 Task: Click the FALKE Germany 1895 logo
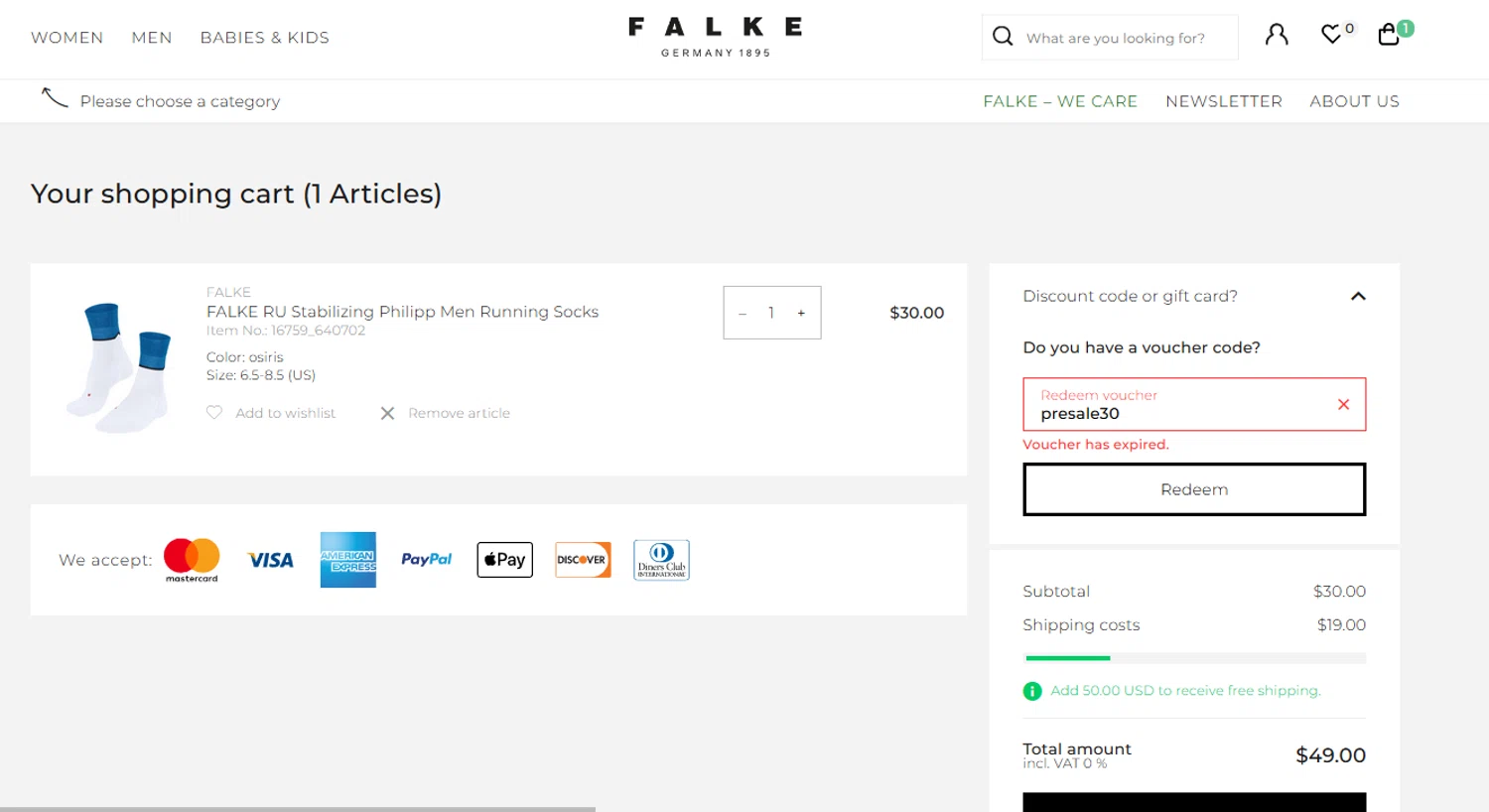pos(715,37)
